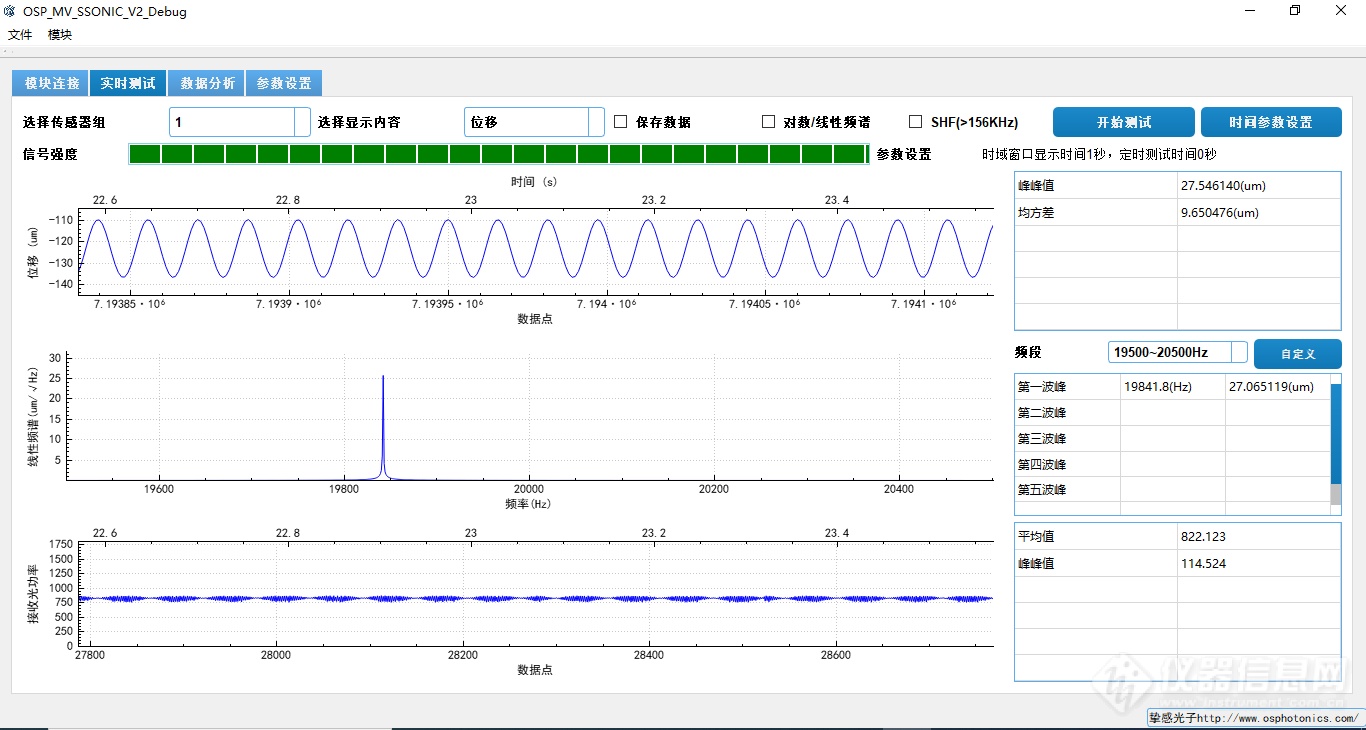This screenshot has height=730, width=1366.
Task: Minimize the OSP_MV_SSONIC window
Action: pos(1250,11)
